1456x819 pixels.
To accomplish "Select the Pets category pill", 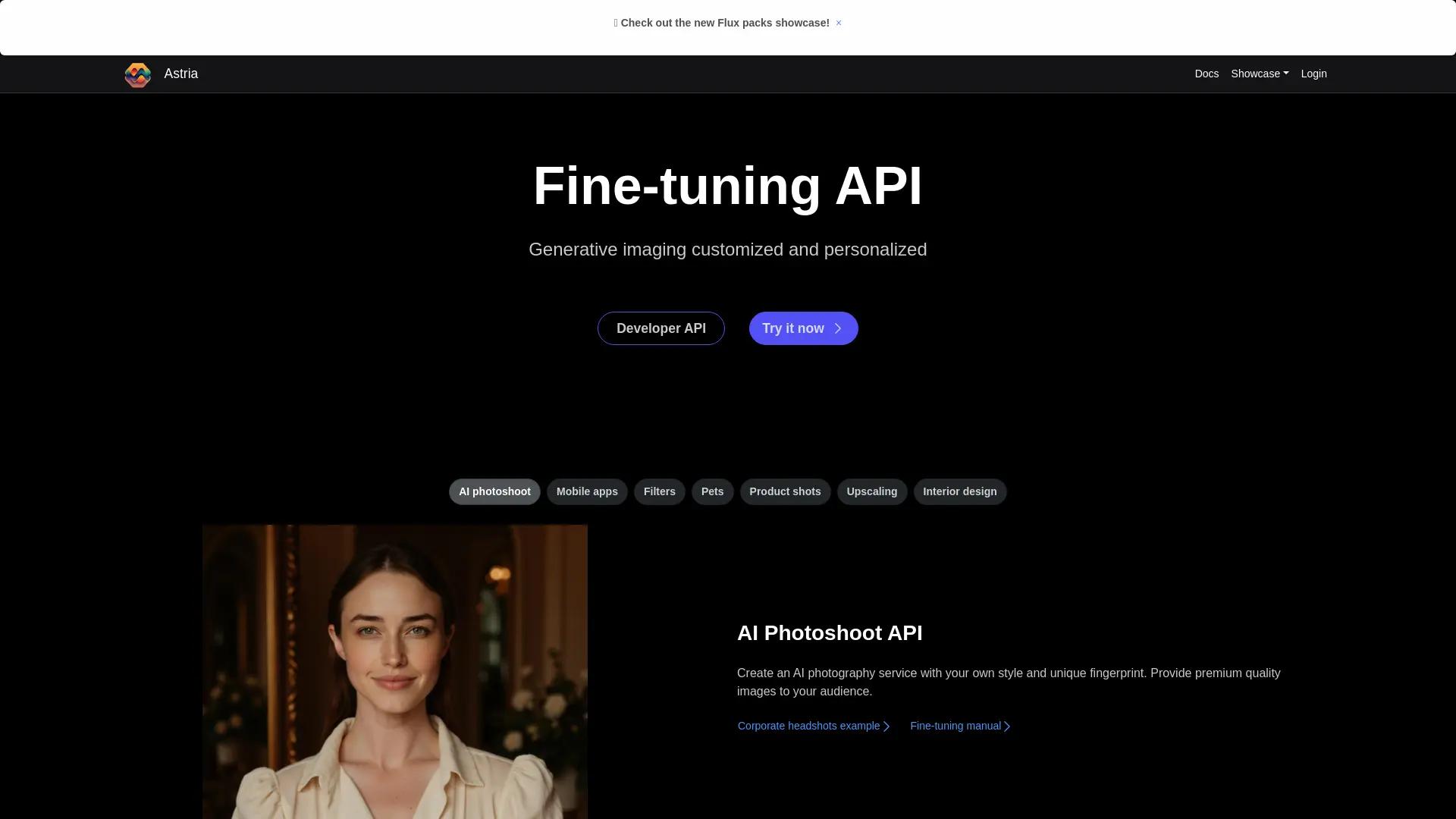I will click(712, 491).
